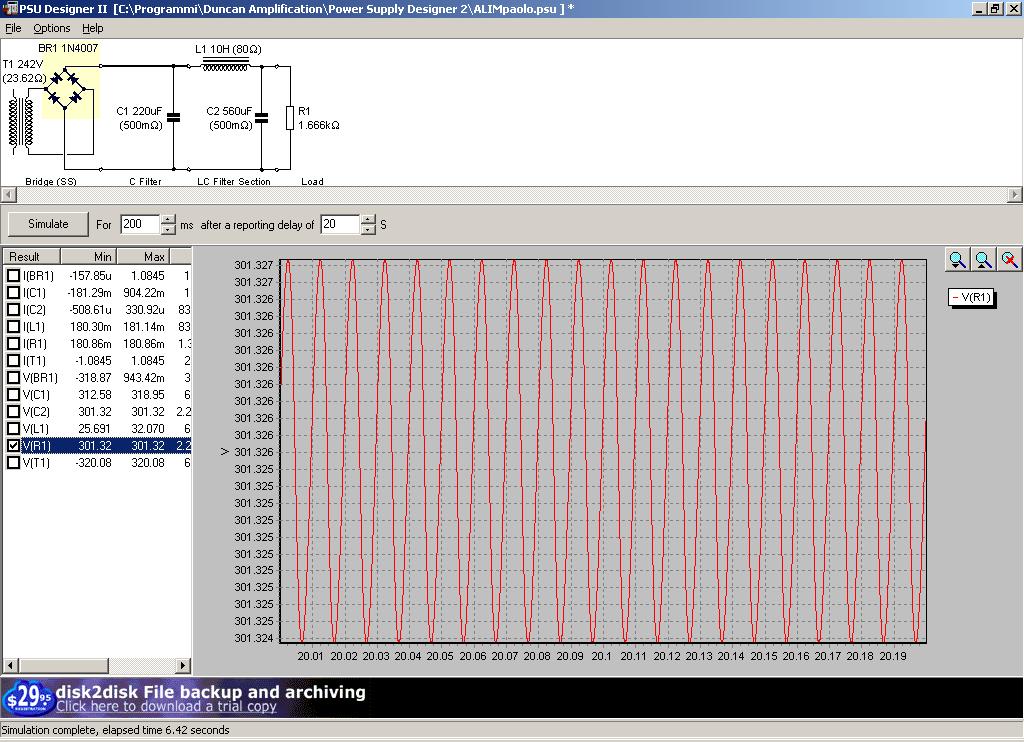Select the T1 transformer symbol in schematic
Image resolution: width=1024 pixels, height=742 pixels.
(x=21, y=123)
